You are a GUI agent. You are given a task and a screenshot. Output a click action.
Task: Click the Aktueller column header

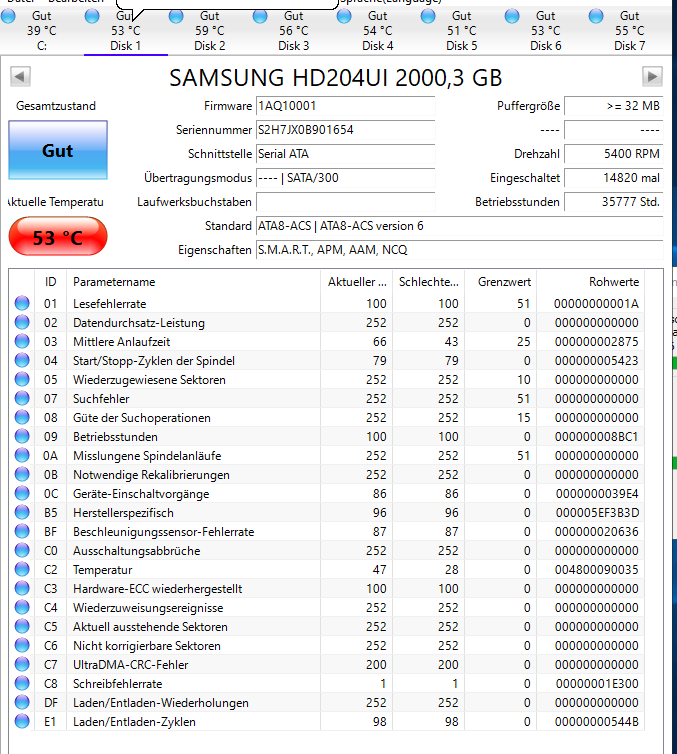point(356,282)
